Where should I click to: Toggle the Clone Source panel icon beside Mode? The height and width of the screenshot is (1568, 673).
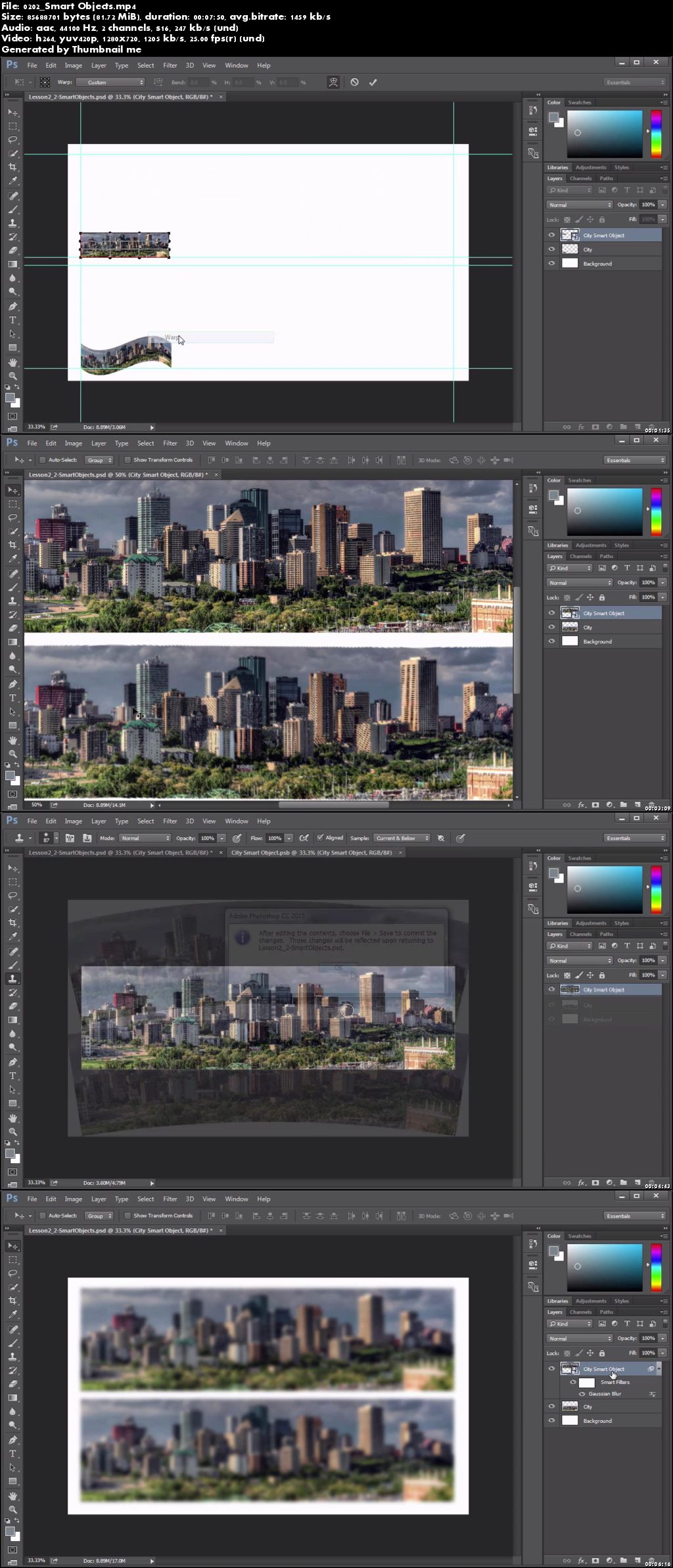(87, 838)
